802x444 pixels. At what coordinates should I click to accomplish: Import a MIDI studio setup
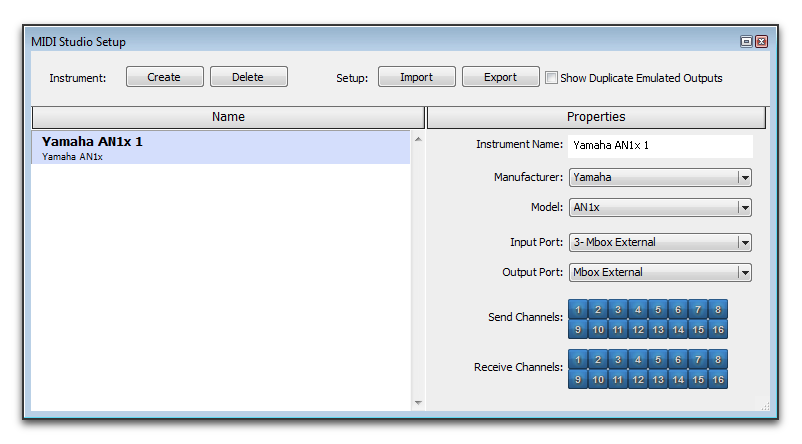click(417, 77)
